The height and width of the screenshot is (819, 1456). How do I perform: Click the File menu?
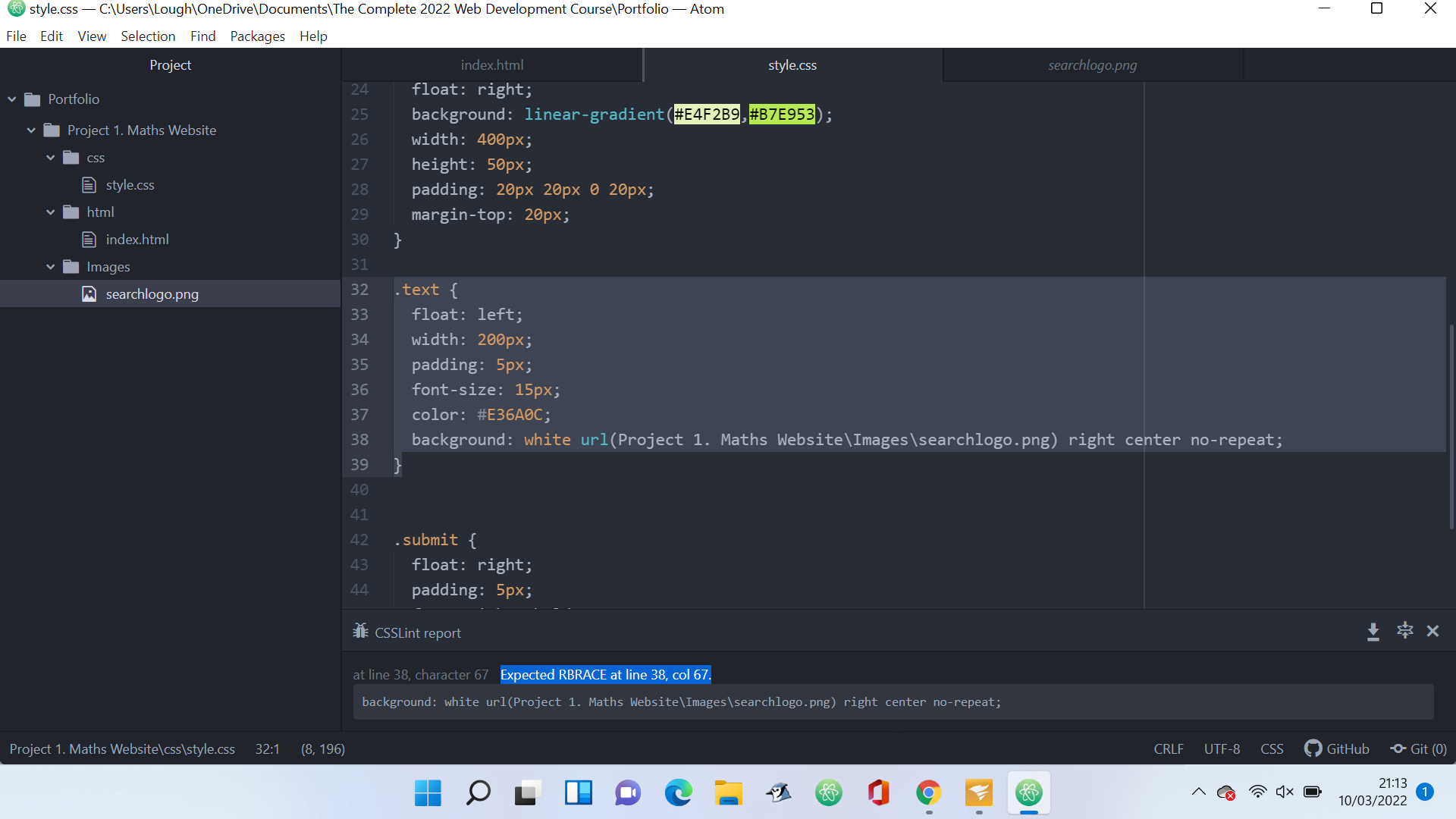(15, 36)
